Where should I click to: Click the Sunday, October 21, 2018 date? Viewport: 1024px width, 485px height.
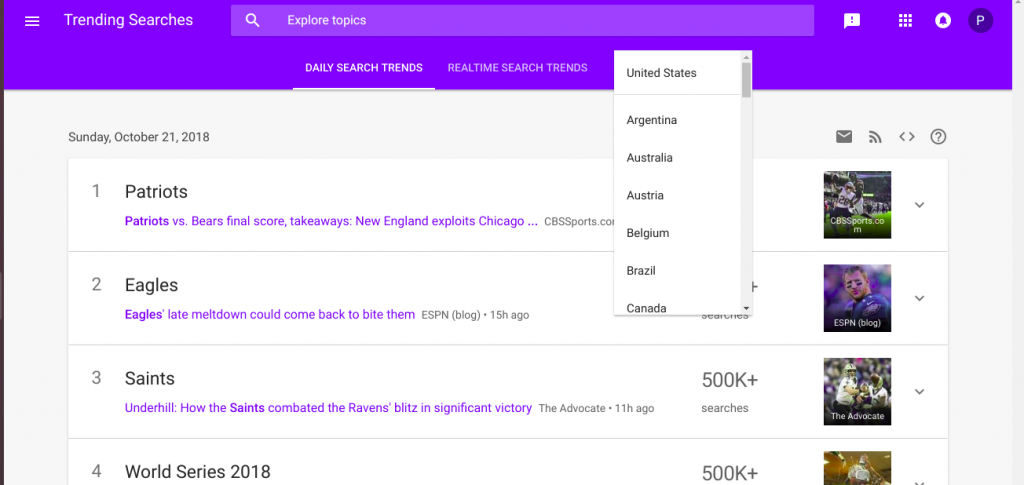[139, 137]
